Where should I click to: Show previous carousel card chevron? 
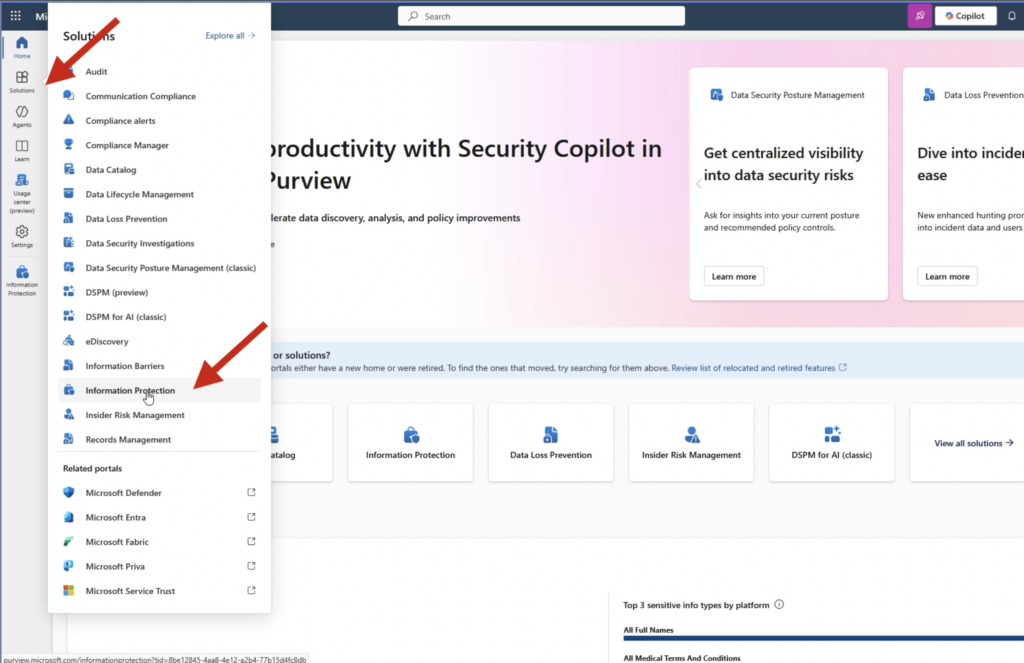coord(699,184)
